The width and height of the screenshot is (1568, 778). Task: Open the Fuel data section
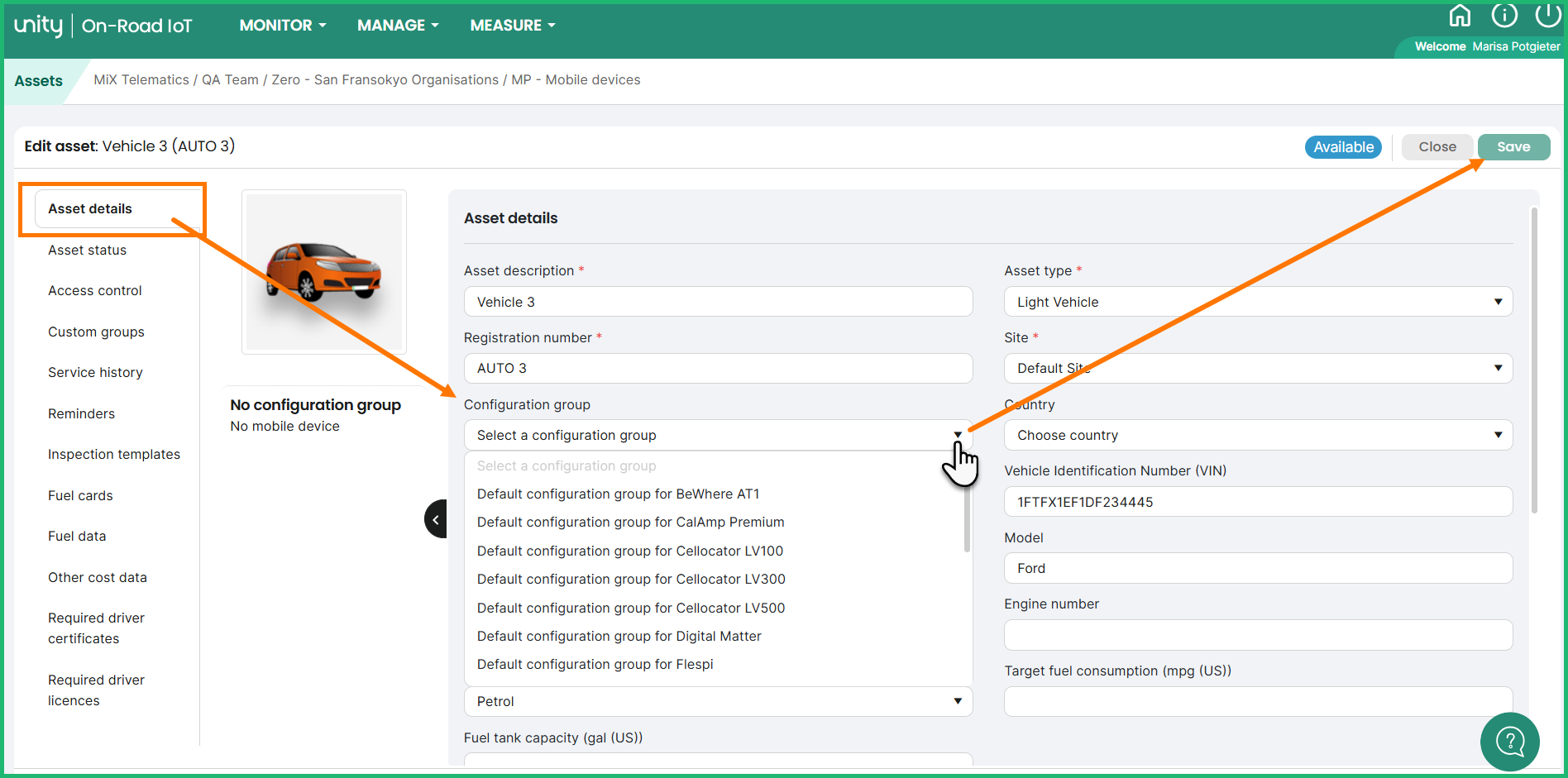77,537
